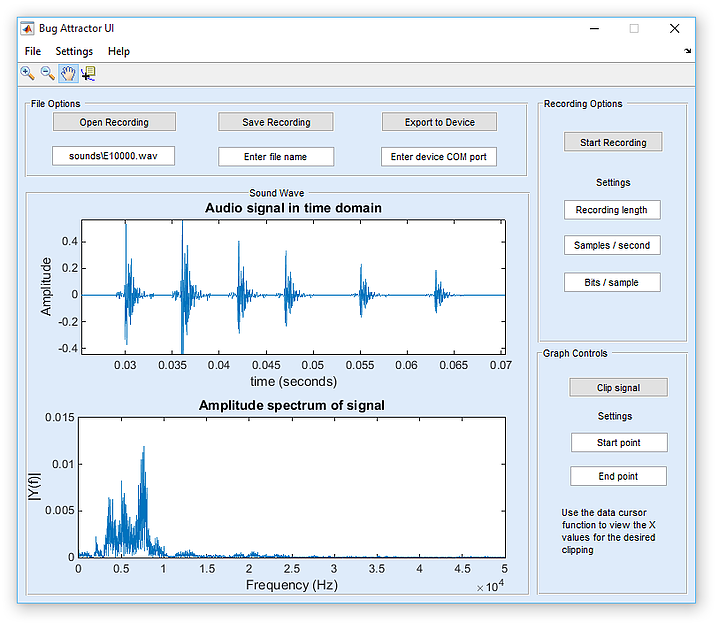Select the Zoom In tool
The image size is (719, 623).
point(28,73)
